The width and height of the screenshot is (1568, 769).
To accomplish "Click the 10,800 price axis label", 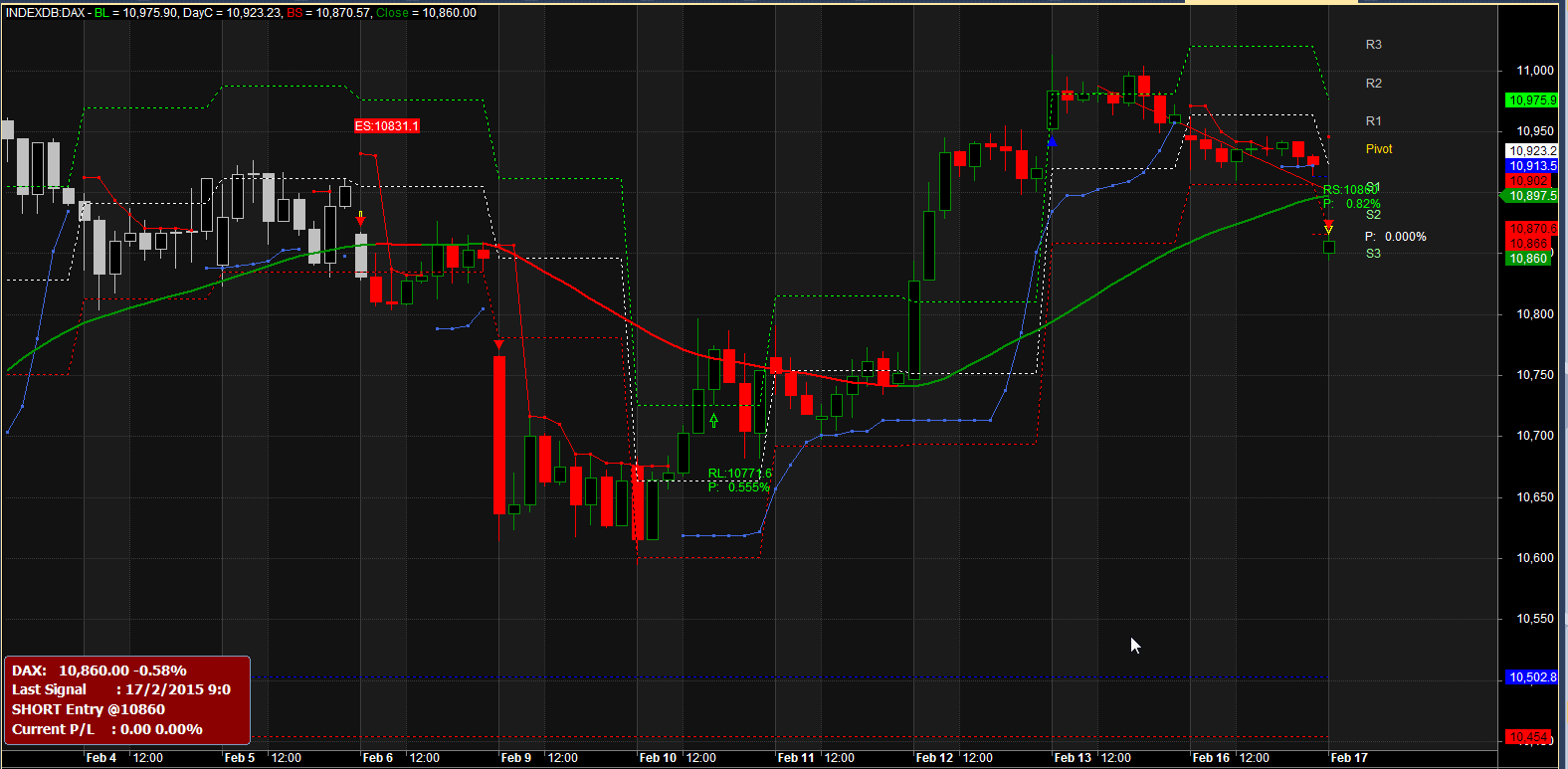I will pos(1535,314).
